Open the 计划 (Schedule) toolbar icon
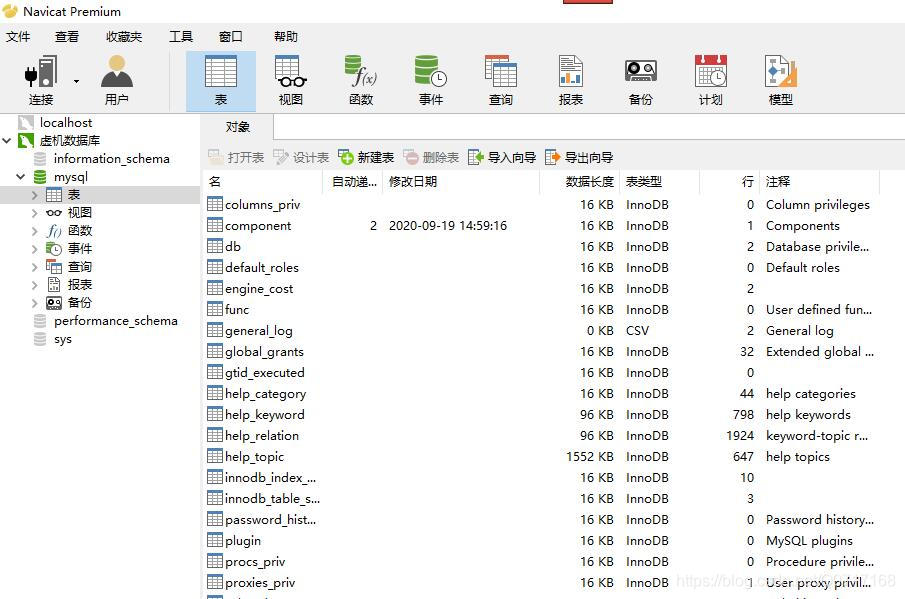The height and width of the screenshot is (599, 905). pyautogui.click(x=710, y=80)
